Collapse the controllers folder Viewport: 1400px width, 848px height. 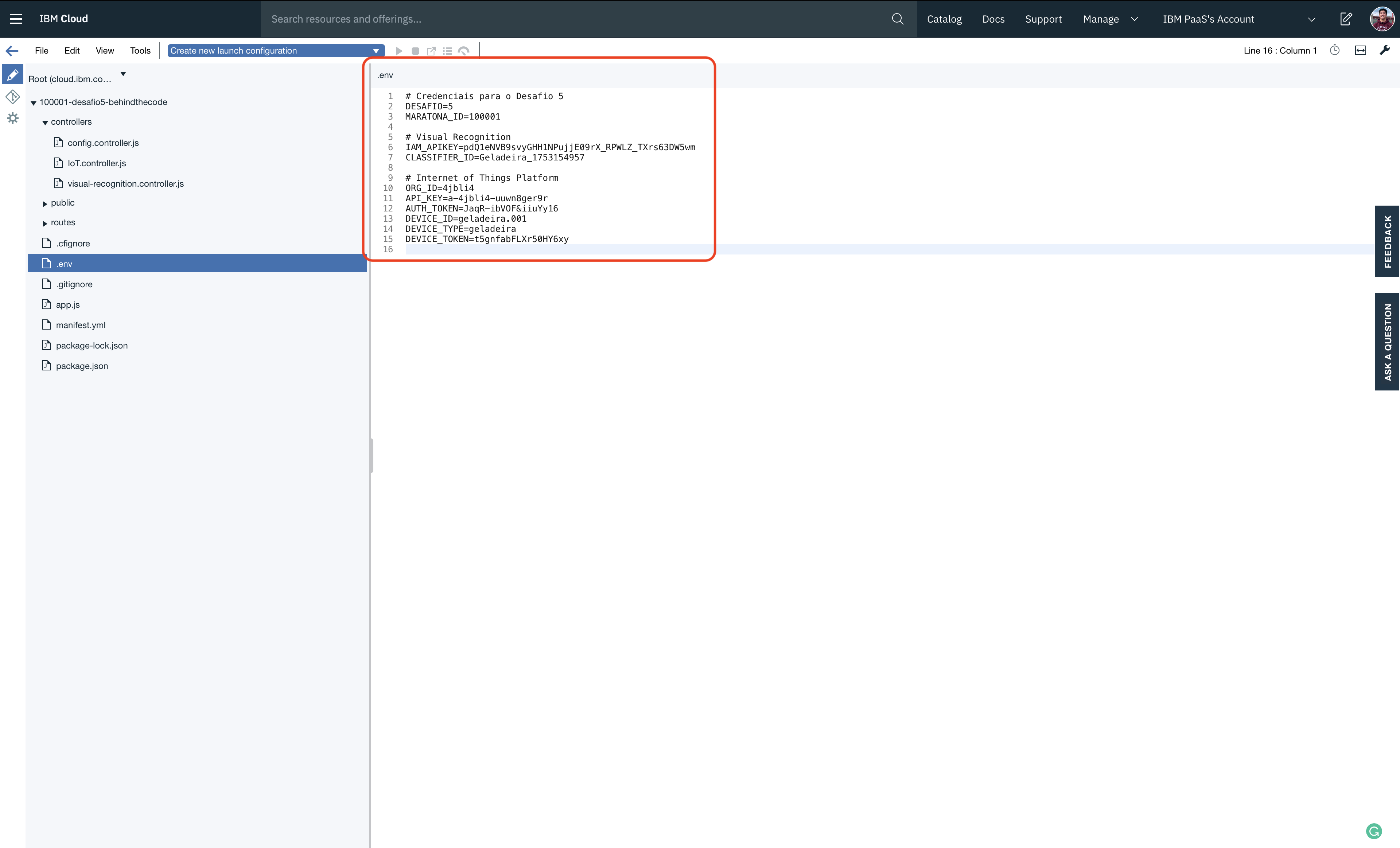[x=45, y=123]
